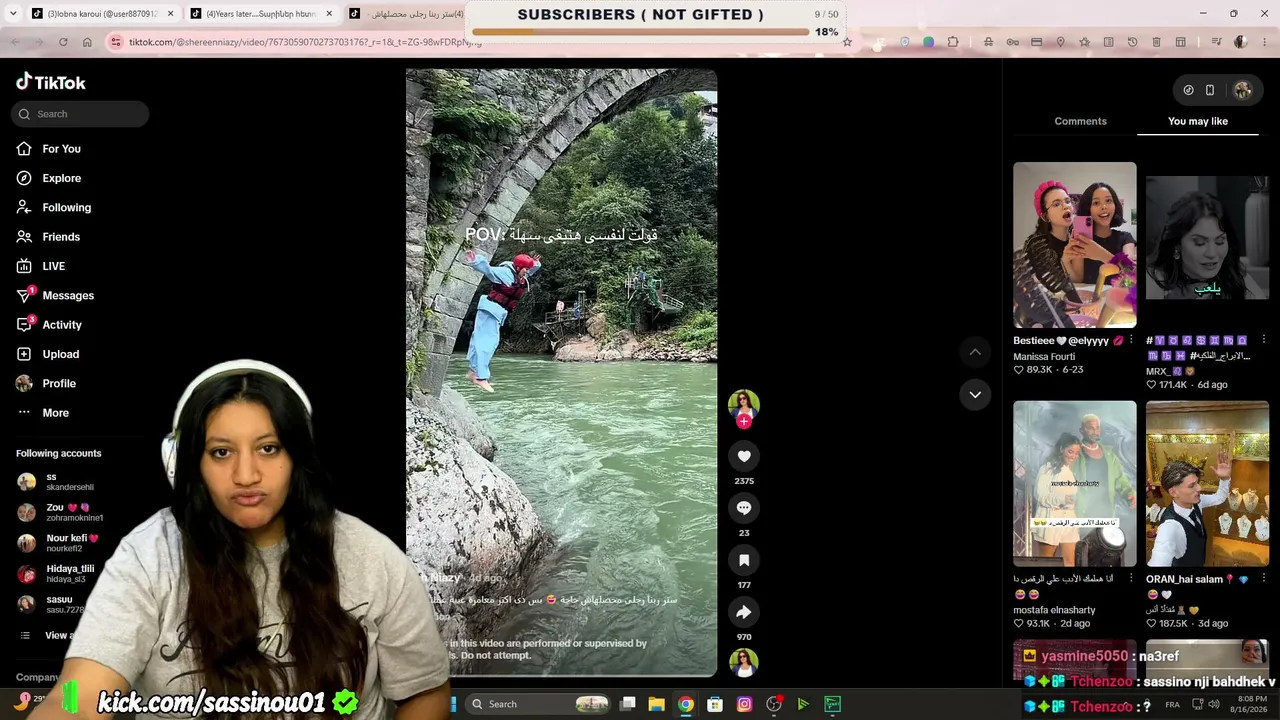The width and height of the screenshot is (1280, 720).
Task: Open File Explorer from the taskbar
Action: pyautogui.click(x=656, y=704)
